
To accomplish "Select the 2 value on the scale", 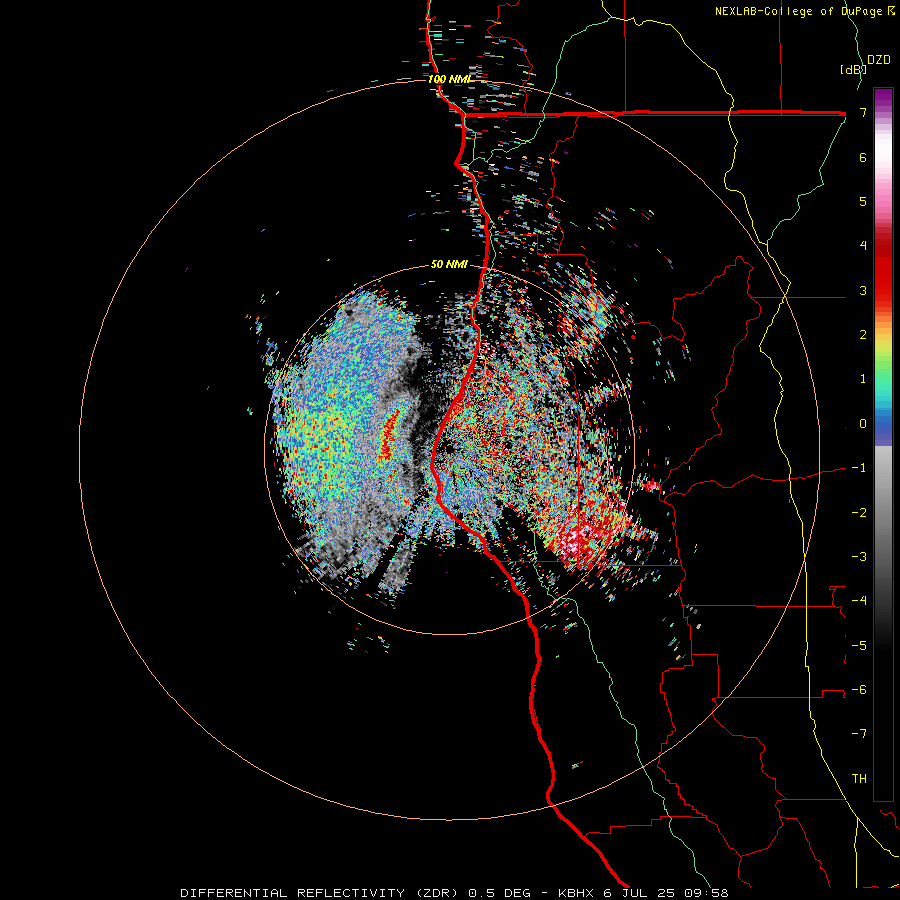I will click(863, 335).
